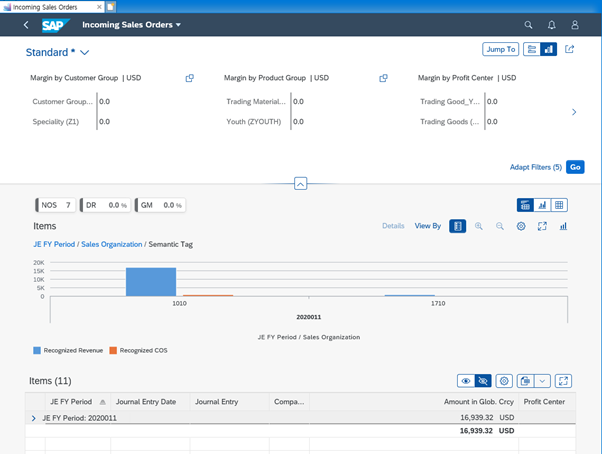602x454 pixels.
Task: Open the Standard variant dropdown
Action: (x=84, y=53)
